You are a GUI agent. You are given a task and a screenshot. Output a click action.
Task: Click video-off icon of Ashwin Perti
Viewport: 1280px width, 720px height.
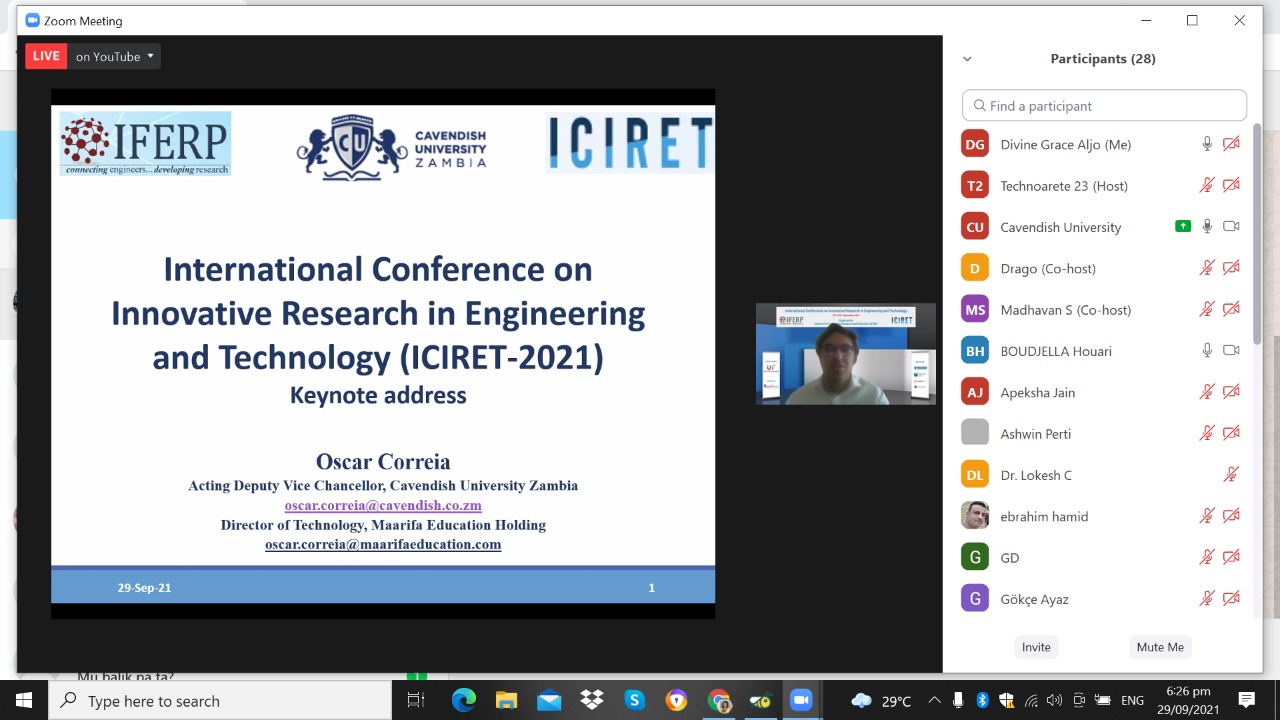[x=1231, y=433]
